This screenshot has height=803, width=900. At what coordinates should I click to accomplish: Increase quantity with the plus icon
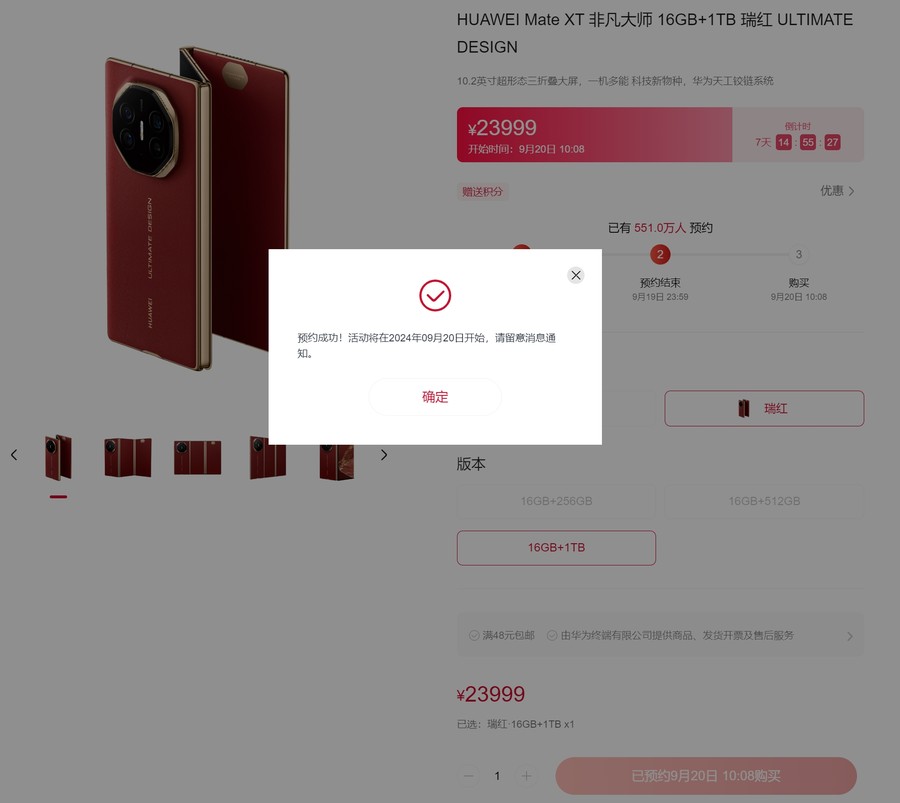[526, 776]
